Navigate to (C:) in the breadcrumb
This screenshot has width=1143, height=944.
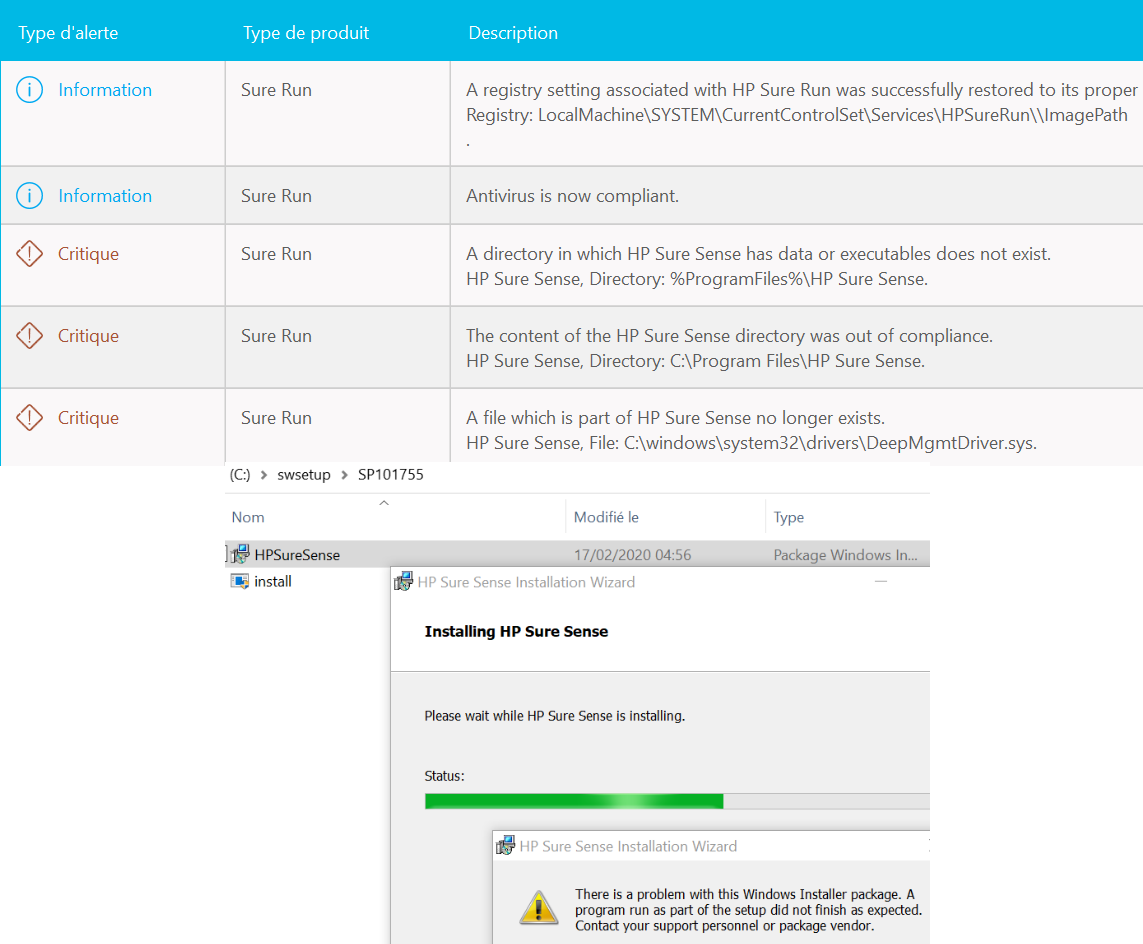click(240, 474)
